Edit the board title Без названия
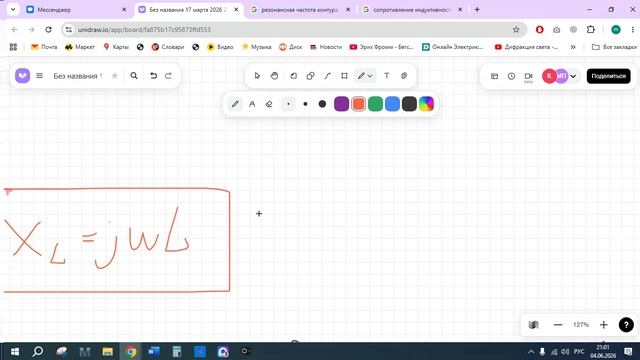The height and width of the screenshot is (360, 640). (78, 76)
